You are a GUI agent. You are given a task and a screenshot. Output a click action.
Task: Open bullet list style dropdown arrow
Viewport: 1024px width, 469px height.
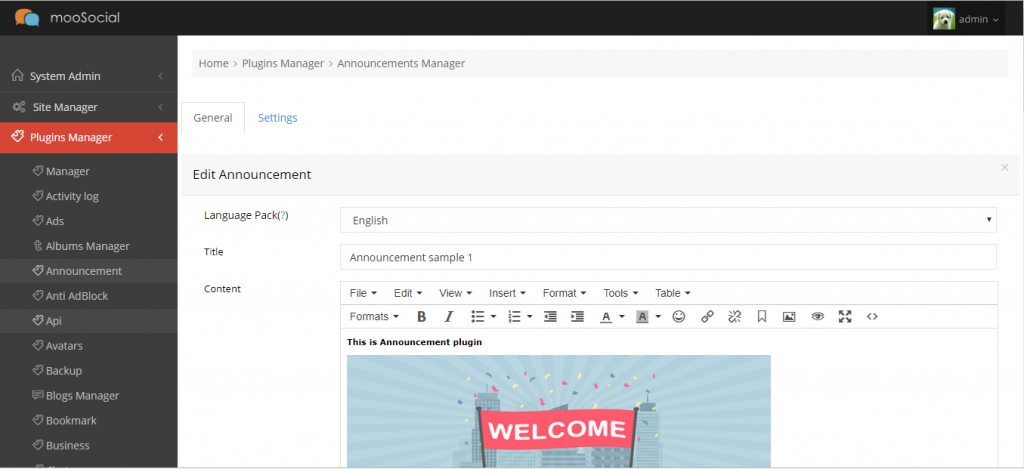point(493,317)
